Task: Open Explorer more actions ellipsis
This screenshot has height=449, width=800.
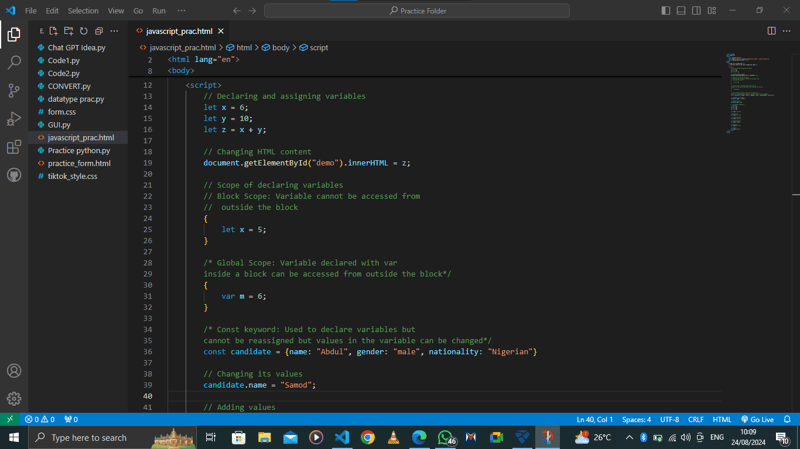Action: pyautogui.click(x=114, y=31)
